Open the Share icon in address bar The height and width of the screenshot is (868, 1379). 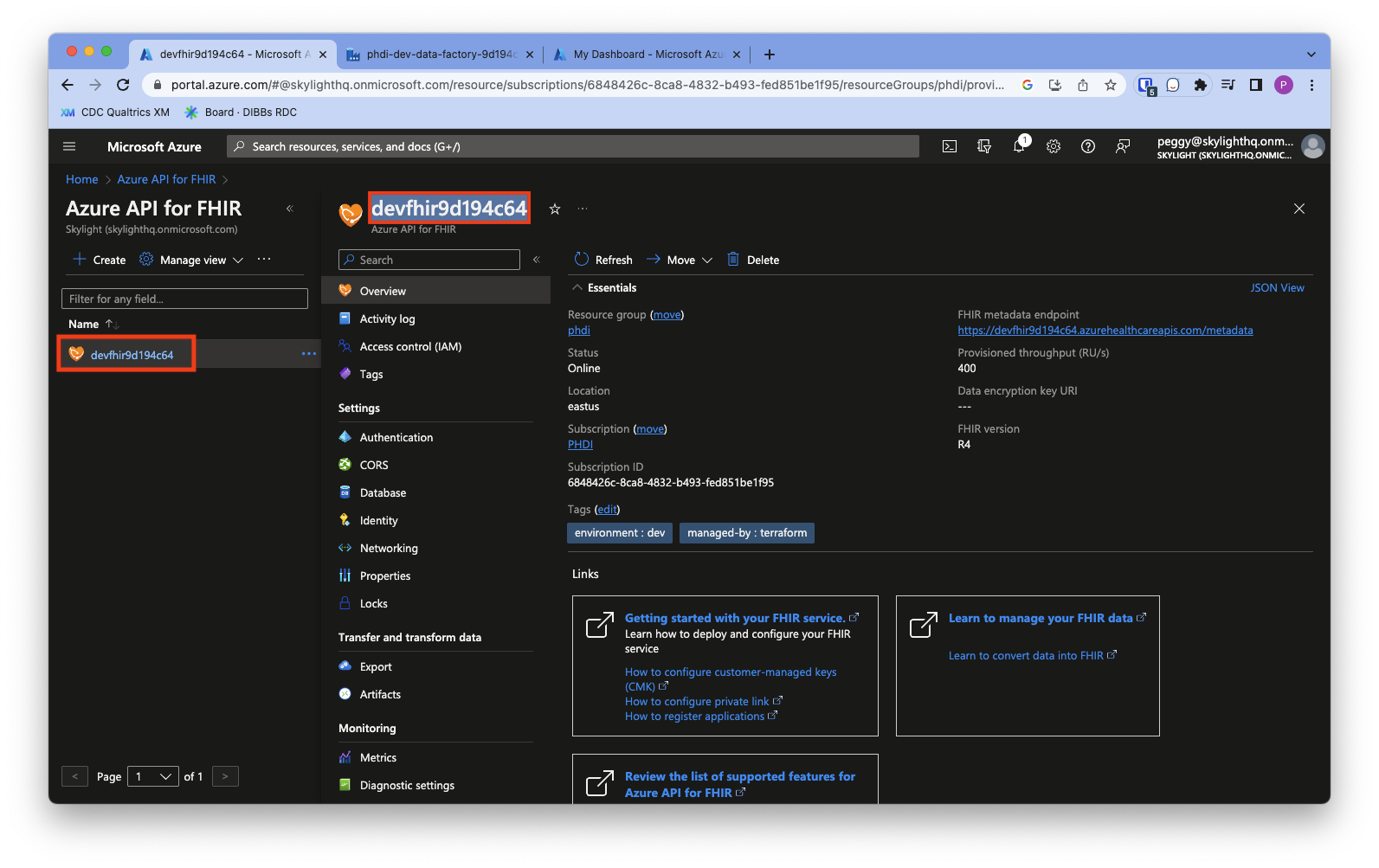click(x=1083, y=85)
